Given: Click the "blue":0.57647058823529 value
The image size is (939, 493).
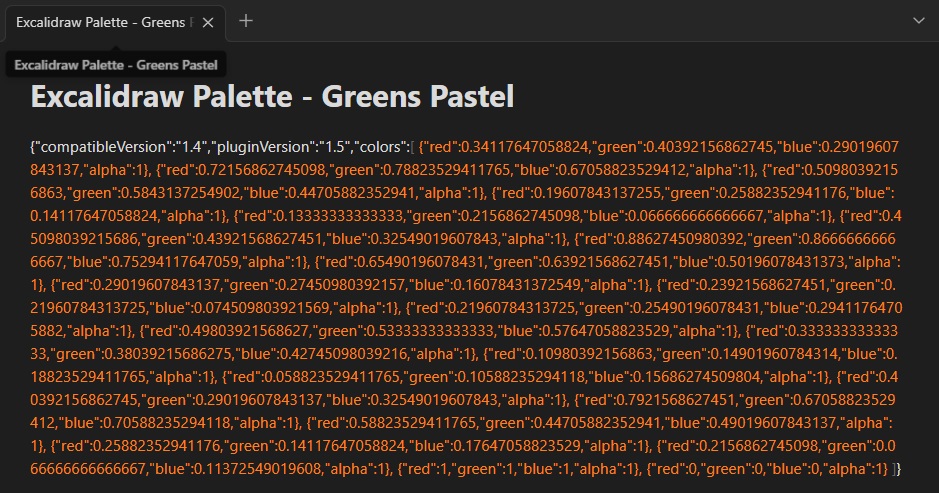Looking at the screenshot, I should tap(581, 331).
